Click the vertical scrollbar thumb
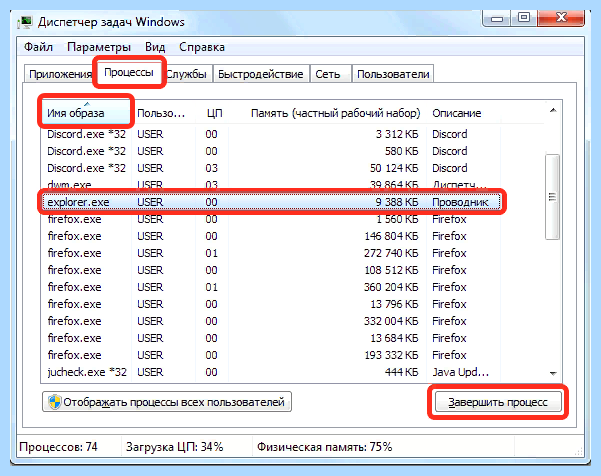The height and width of the screenshot is (476, 601). coord(552,197)
